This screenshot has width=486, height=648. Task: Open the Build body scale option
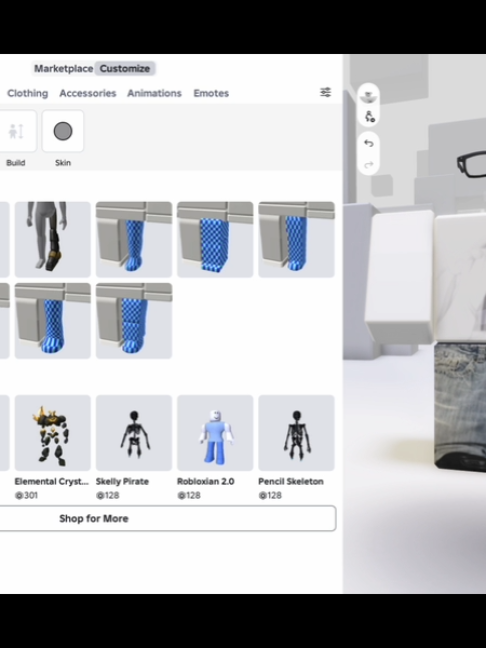coord(17,131)
